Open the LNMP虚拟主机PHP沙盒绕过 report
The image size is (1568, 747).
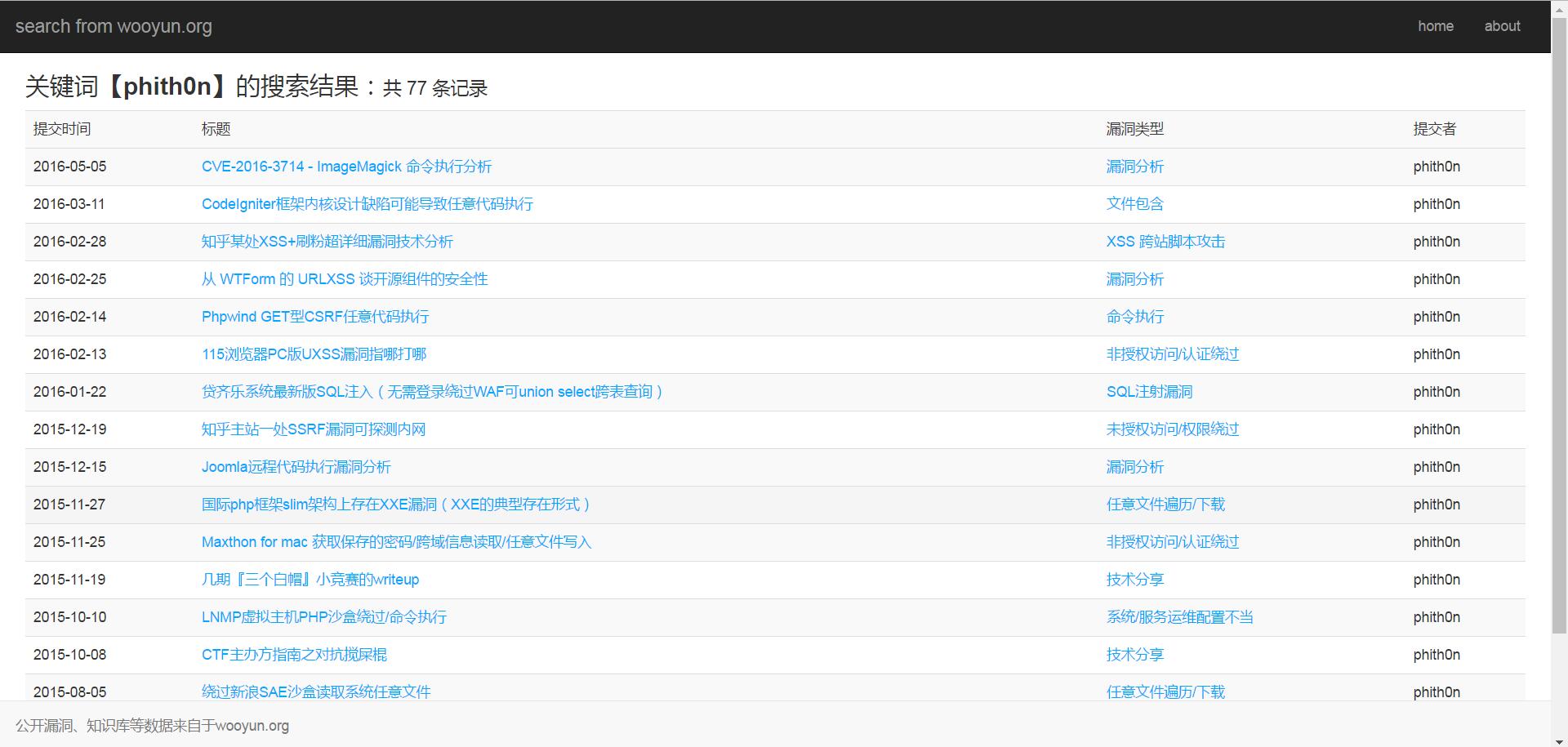(323, 617)
